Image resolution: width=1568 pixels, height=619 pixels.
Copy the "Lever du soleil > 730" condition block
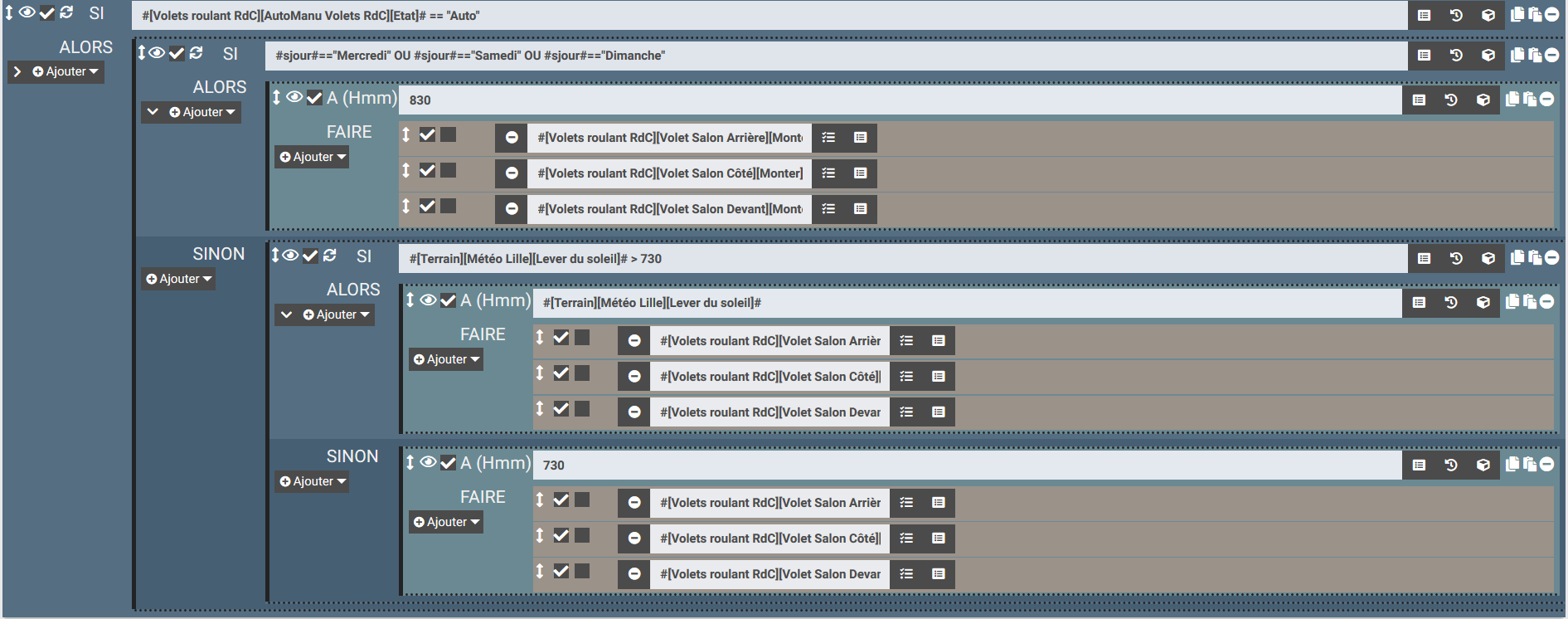tap(1517, 257)
